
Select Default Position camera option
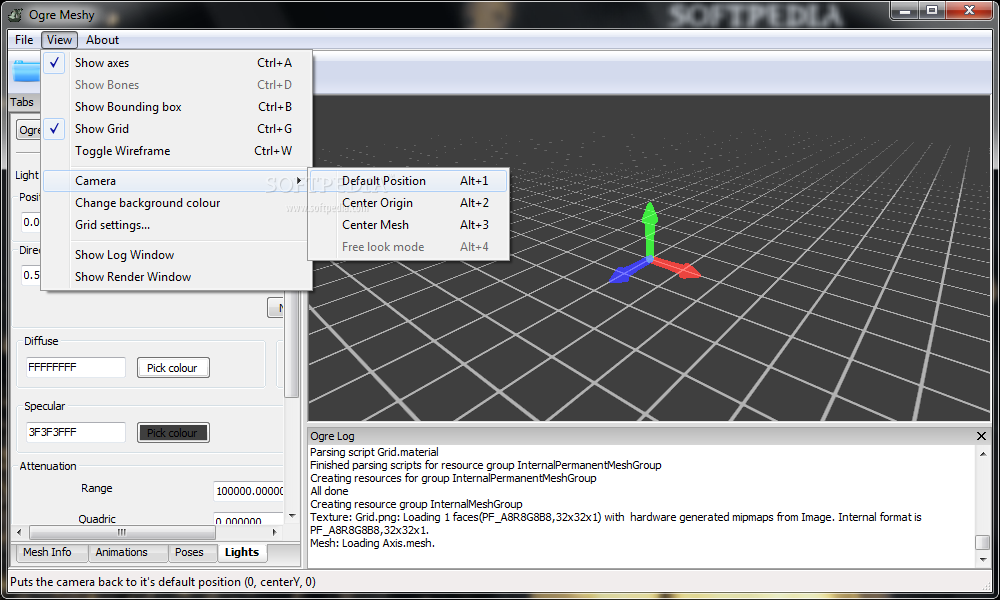(x=408, y=181)
